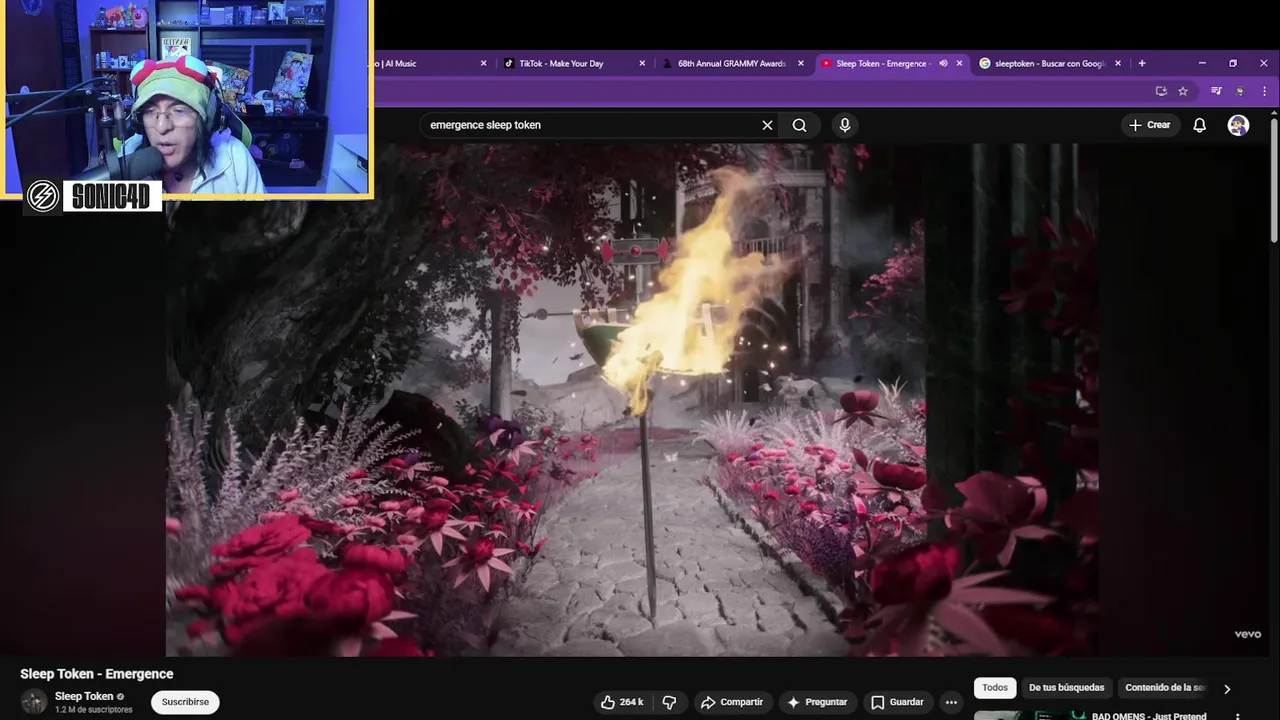Click the Sleep Token - Emergence title
Viewport: 1280px width, 720px height.
97,674
